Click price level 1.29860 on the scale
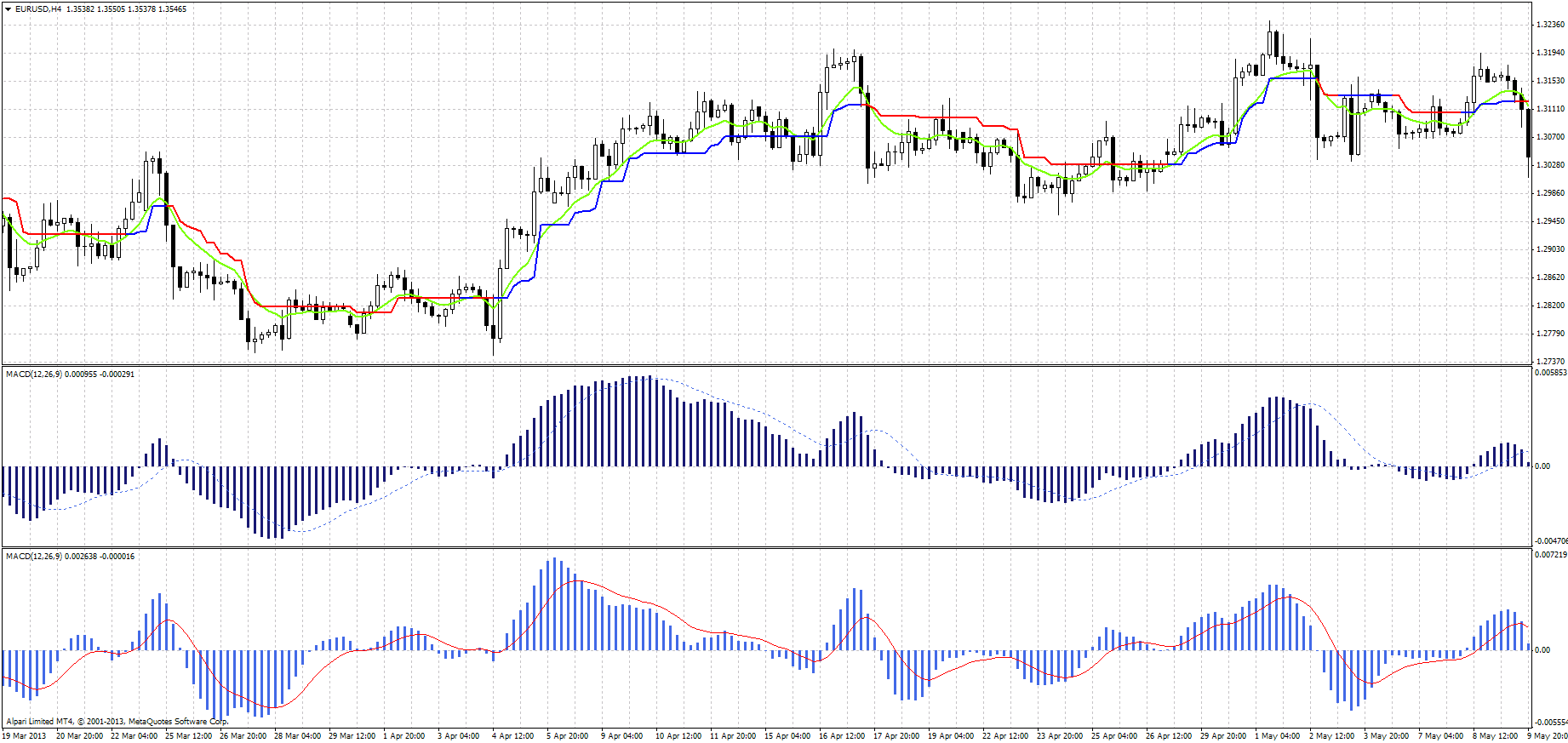 tap(1551, 193)
